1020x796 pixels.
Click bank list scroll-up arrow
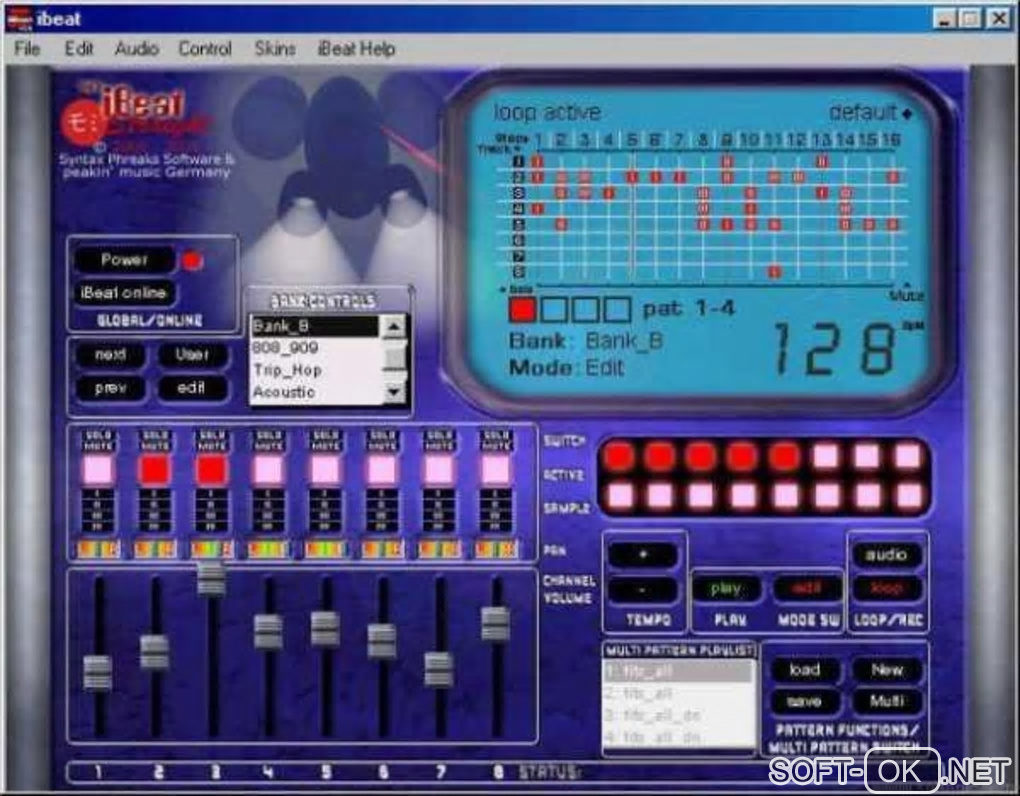pyautogui.click(x=394, y=326)
